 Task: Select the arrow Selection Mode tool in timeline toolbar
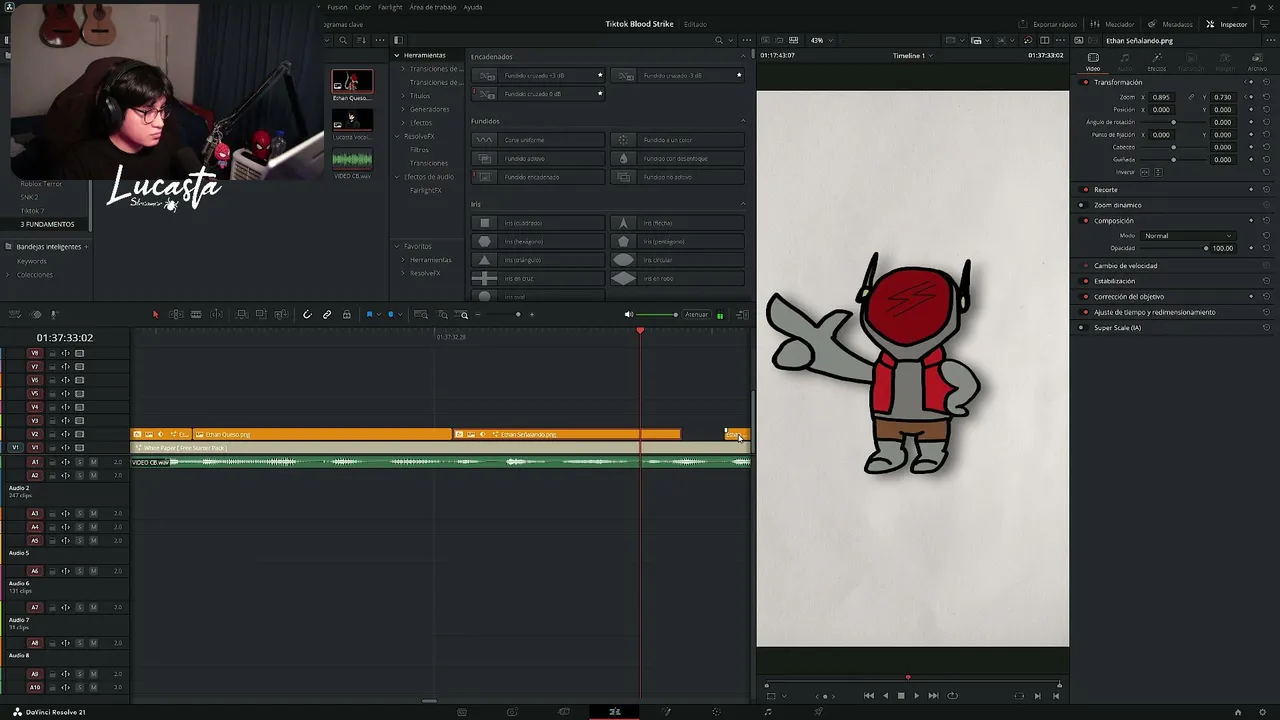click(x=155, y=315)
